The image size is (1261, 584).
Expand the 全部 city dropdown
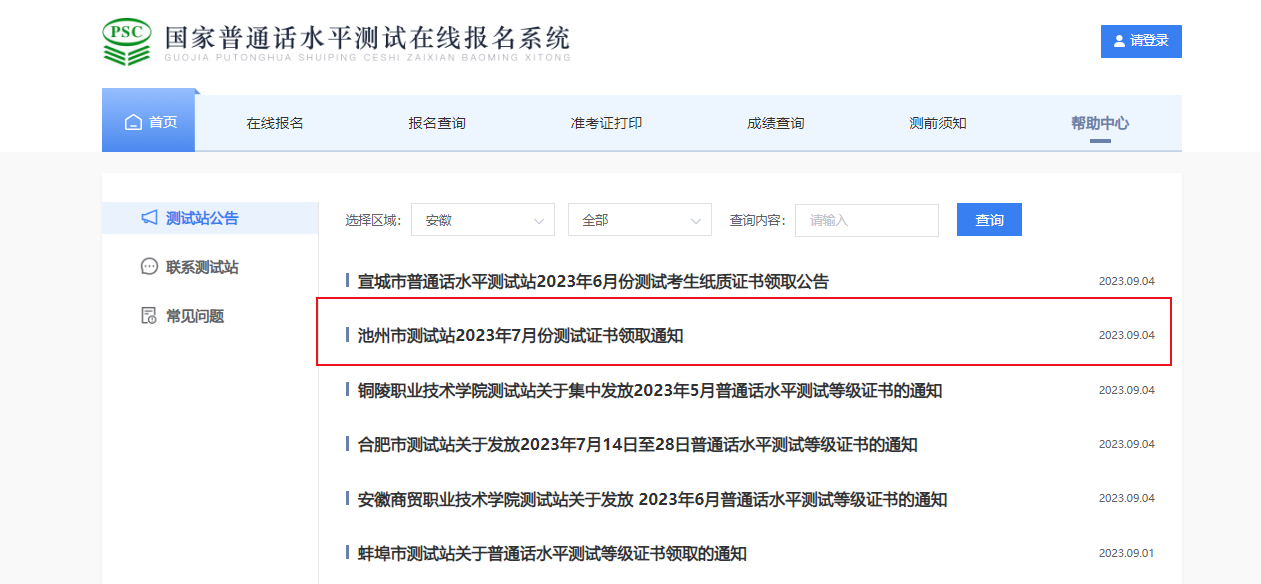(640, 220)
